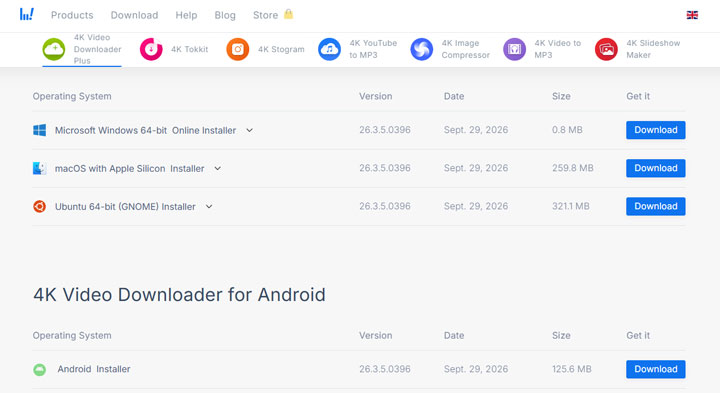
Task: Expand Ubuntu 64-bit (GNOME) Installer chevron
Action: [209, 207]
